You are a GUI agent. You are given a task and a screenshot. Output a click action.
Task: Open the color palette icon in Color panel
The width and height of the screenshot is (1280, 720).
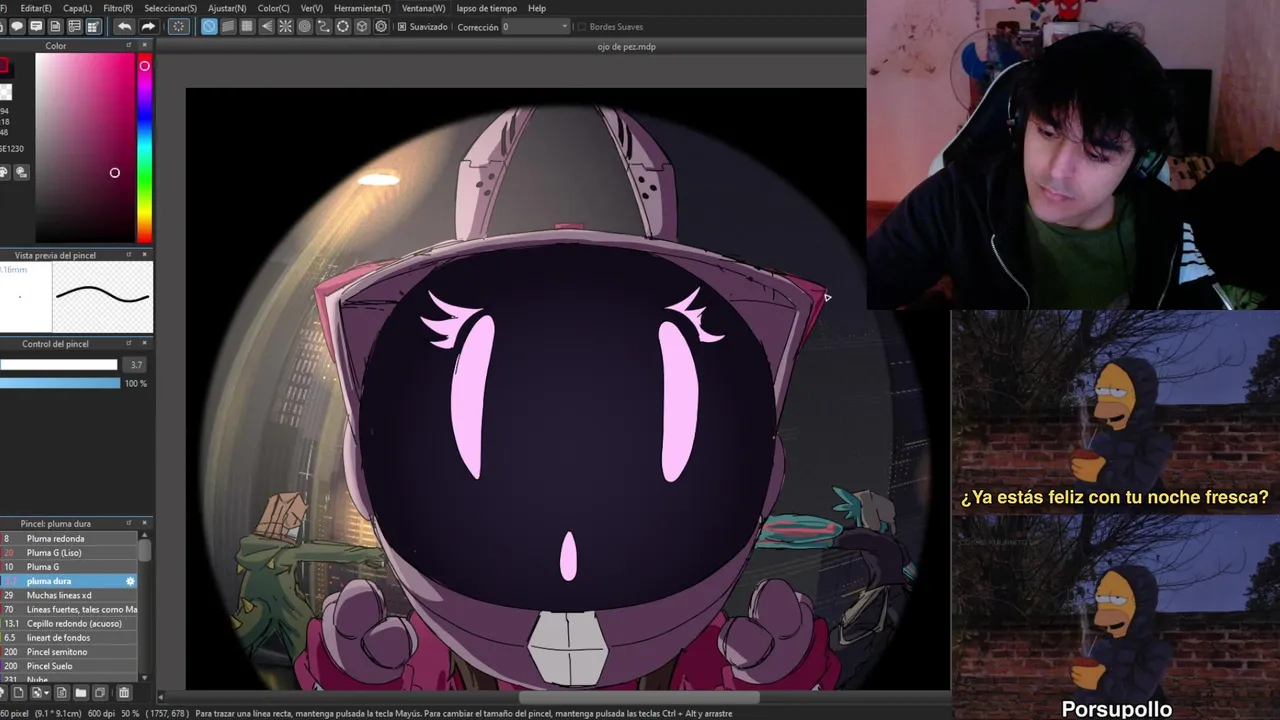click(x=4, y=172)
